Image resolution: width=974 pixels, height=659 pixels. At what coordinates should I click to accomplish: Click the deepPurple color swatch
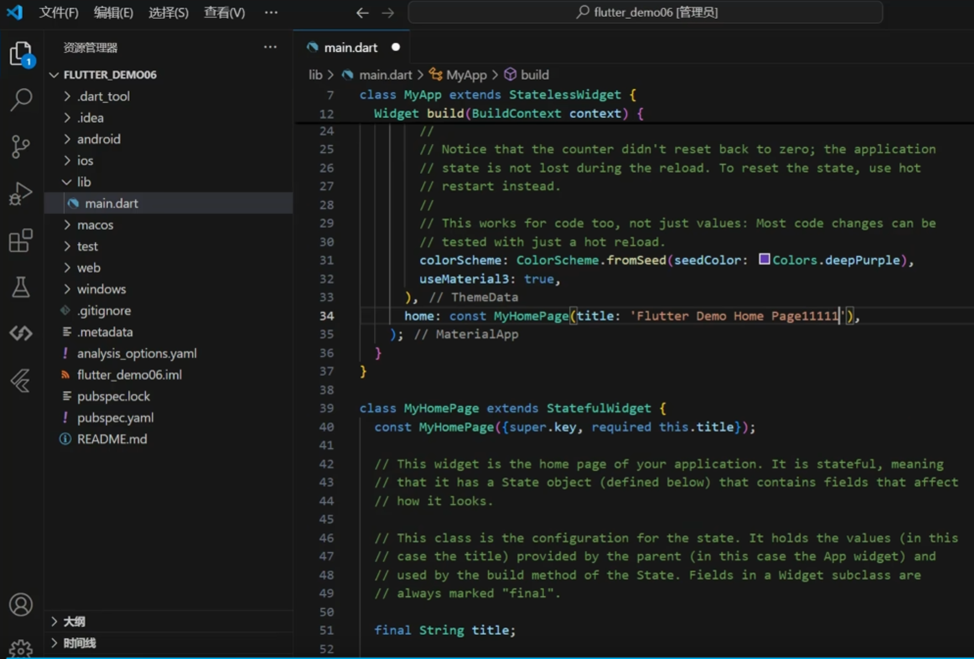click(x=764, y=260)
